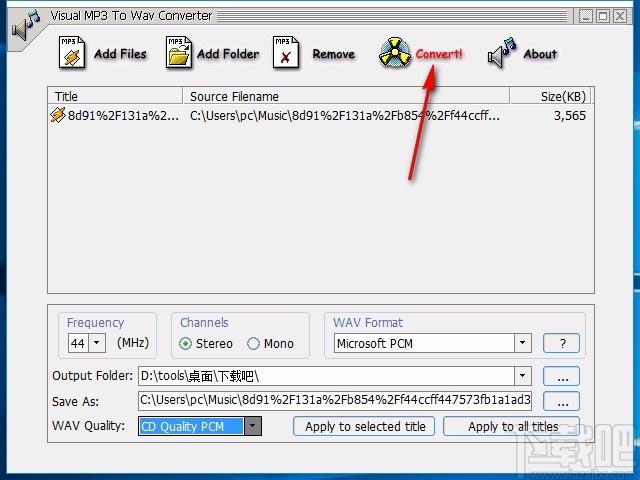640x480 pixels.
Task: Click the Add Files MP3 icon
Action: coord(73,53)
